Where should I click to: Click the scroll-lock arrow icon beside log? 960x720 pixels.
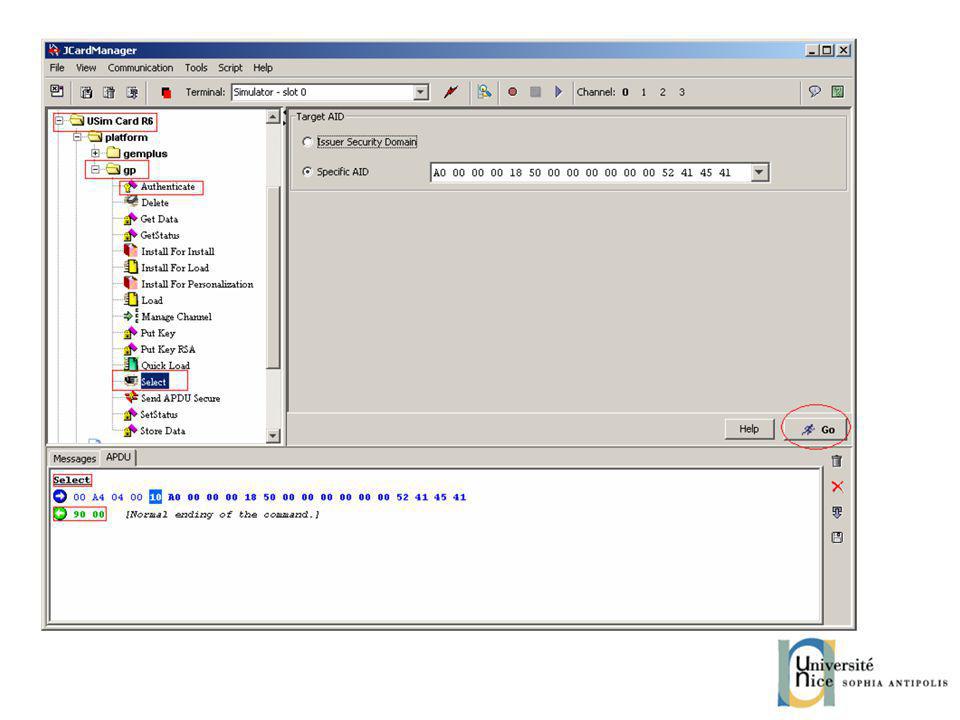pyautogui.click(x=837, y=512)
